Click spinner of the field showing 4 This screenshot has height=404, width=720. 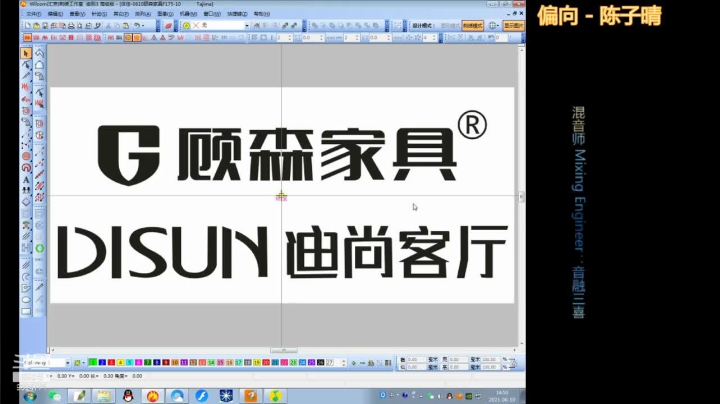tap(434, 38)
